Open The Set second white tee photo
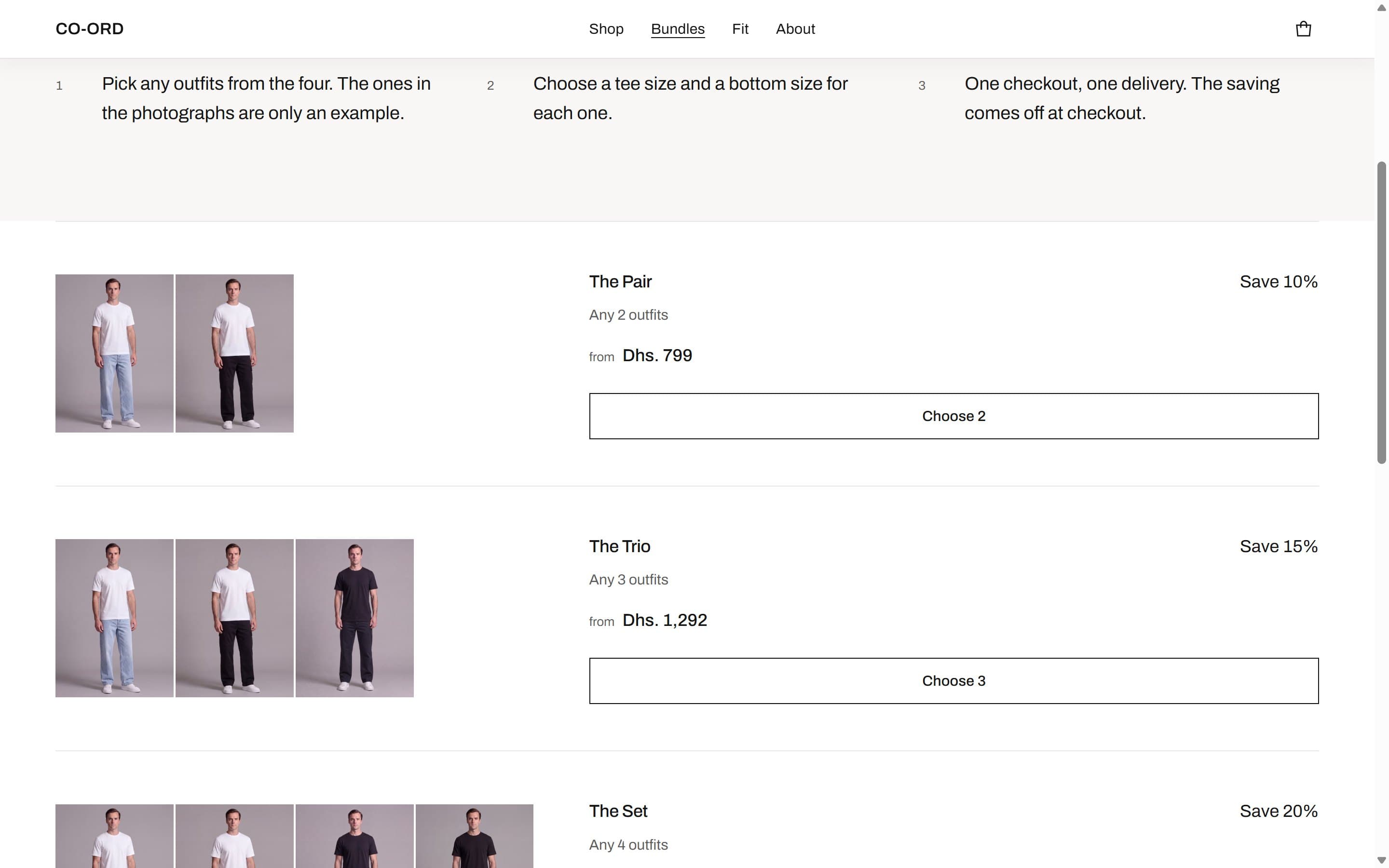 (234, 837)
